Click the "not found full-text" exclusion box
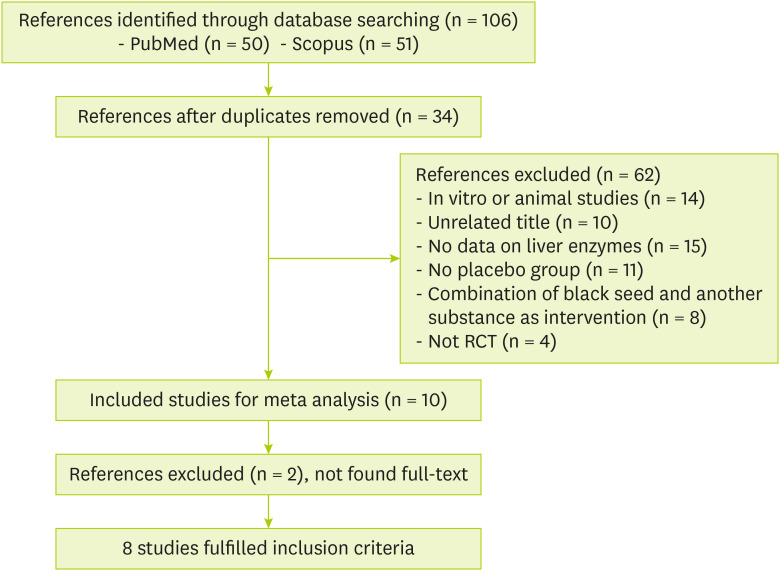 [268, 474]
